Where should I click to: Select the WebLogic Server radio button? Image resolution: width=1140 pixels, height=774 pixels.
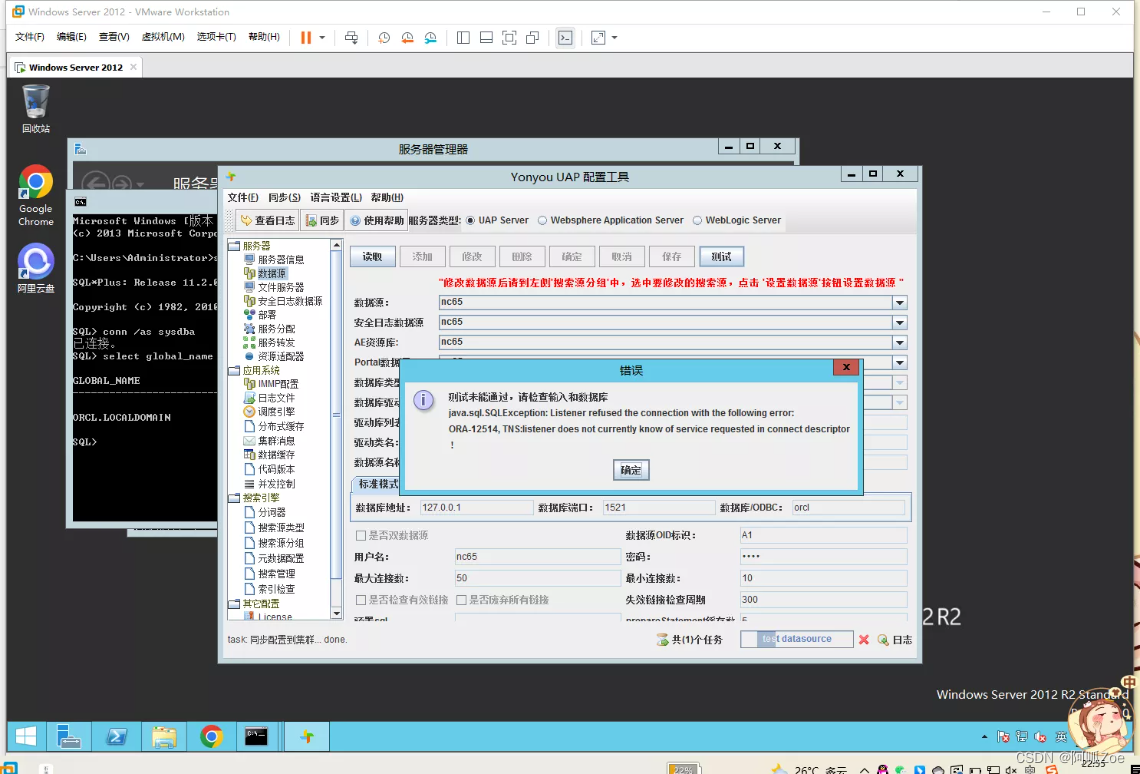697,220
